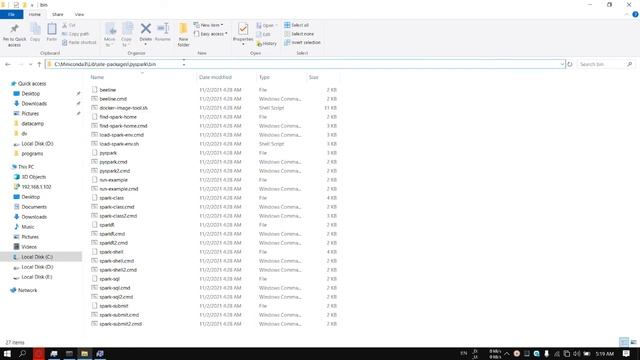This screenshot has width=640, height=360.
Task: Click the taskbar volume speaker icon
Action: [576, 353]
